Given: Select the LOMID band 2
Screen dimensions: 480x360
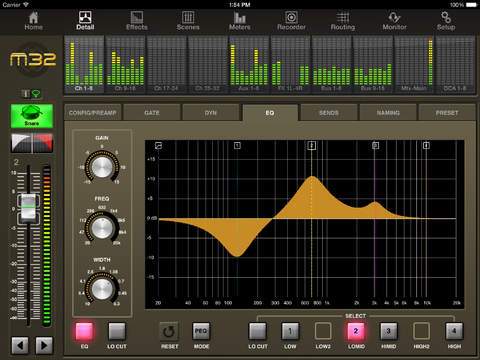Looking at the screenshot, I should [x=356, y=332].
